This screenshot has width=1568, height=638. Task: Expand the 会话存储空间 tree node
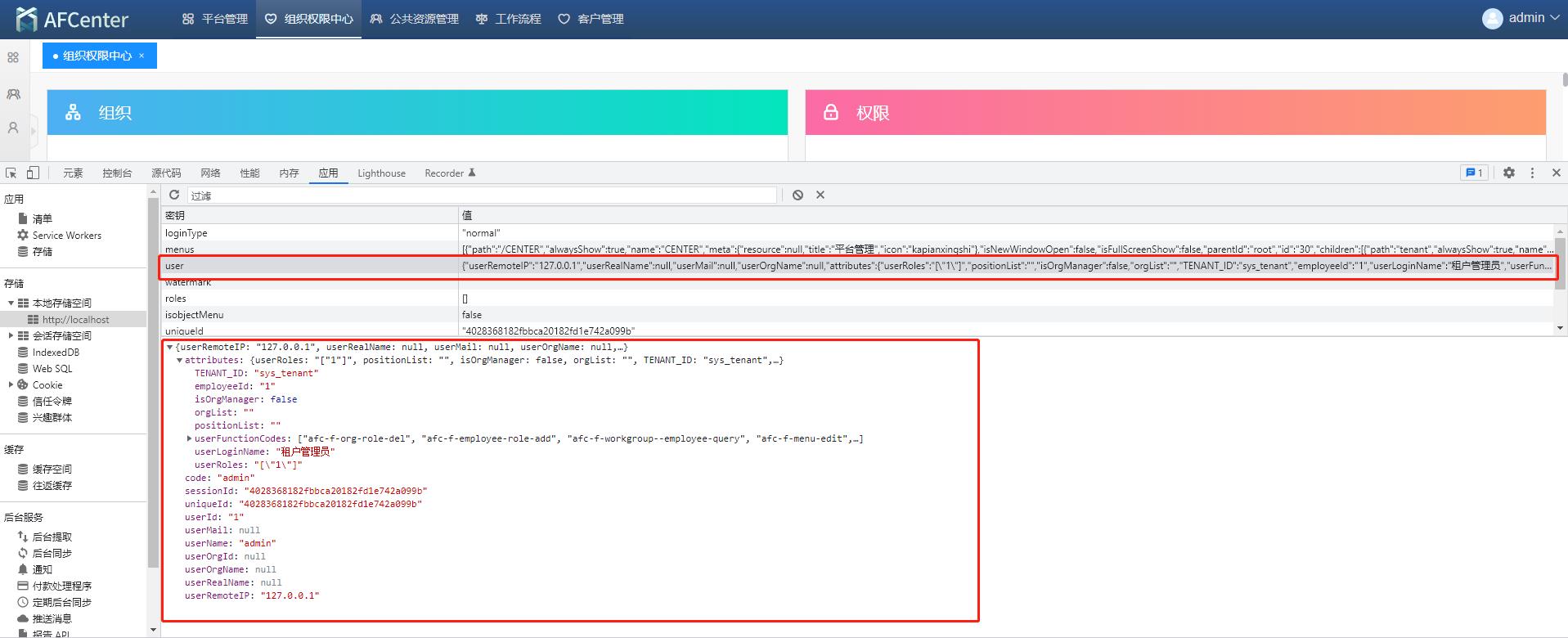click(11, 335)
